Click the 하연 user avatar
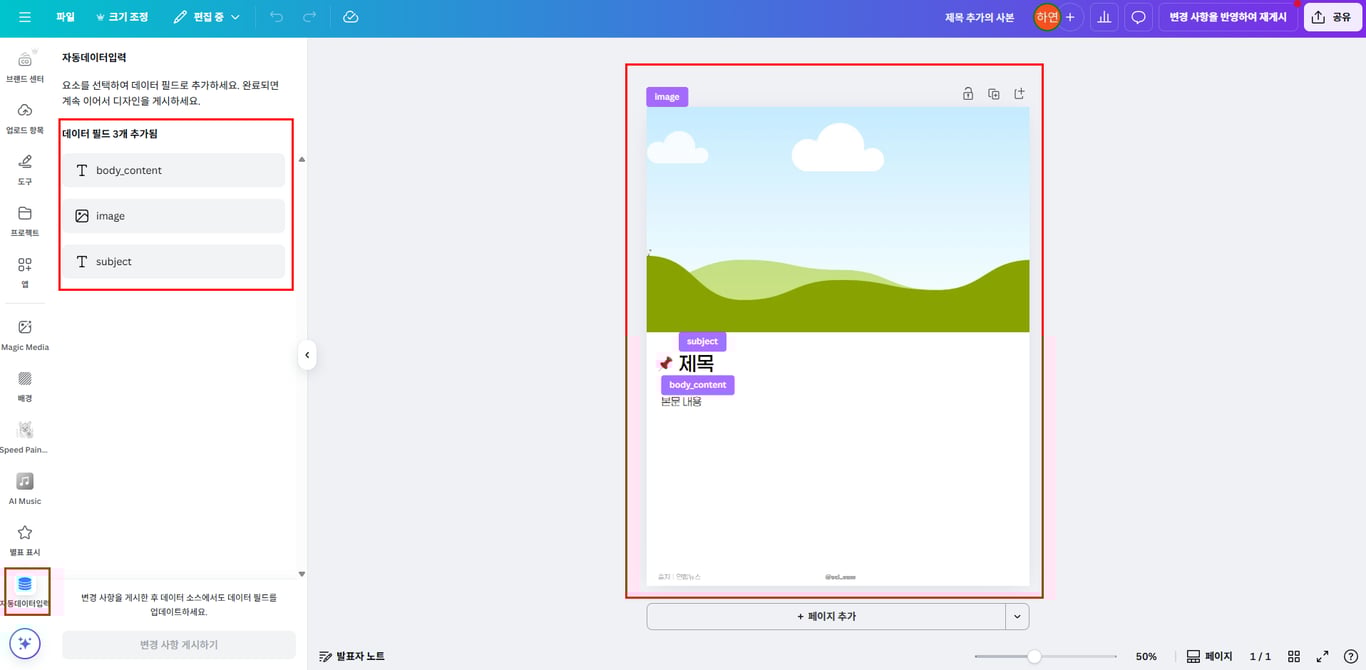Image resolution: width=1366 pixels, height=670 pixels. [1046, 17]
